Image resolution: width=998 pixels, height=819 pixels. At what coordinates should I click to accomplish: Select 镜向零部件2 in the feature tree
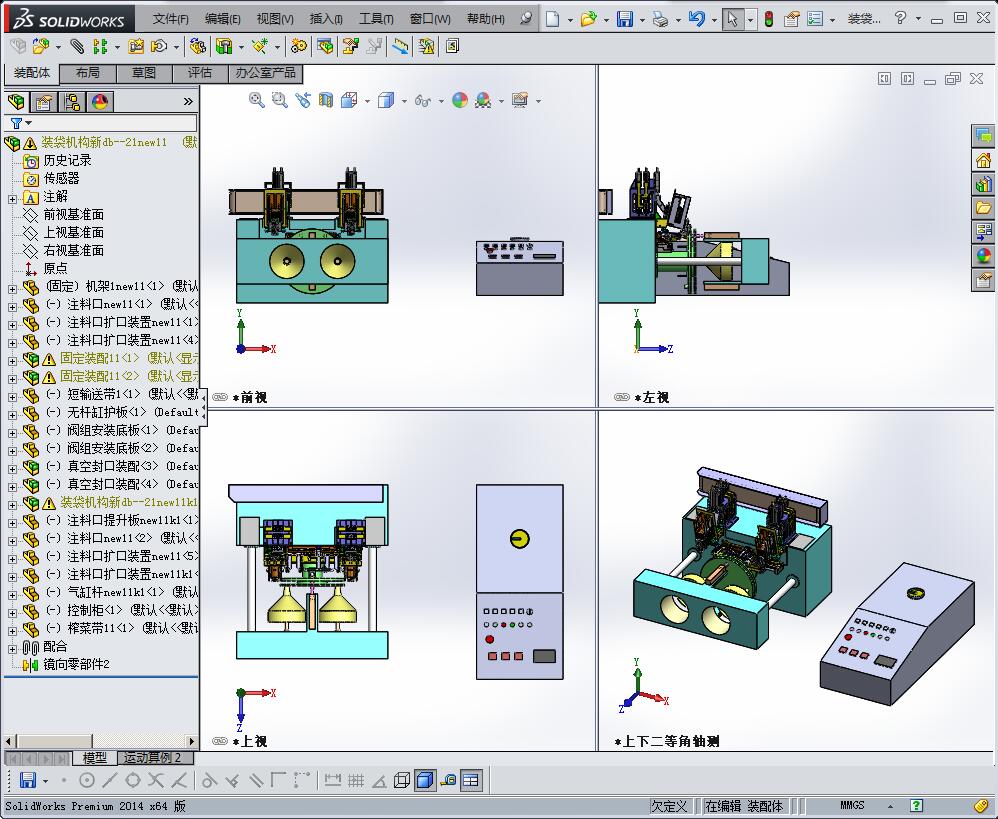tap(76, 664)
